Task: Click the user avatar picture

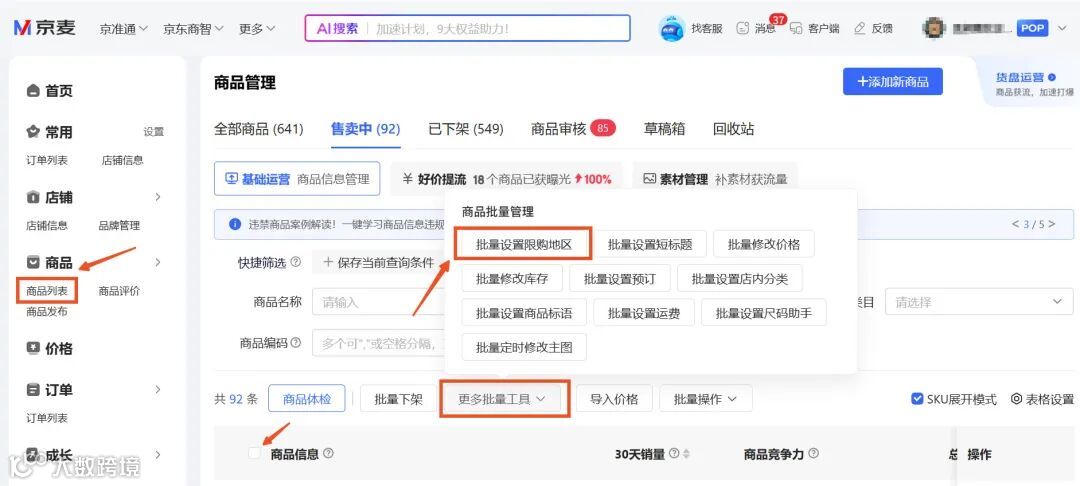Action: (x=933, y=28)
